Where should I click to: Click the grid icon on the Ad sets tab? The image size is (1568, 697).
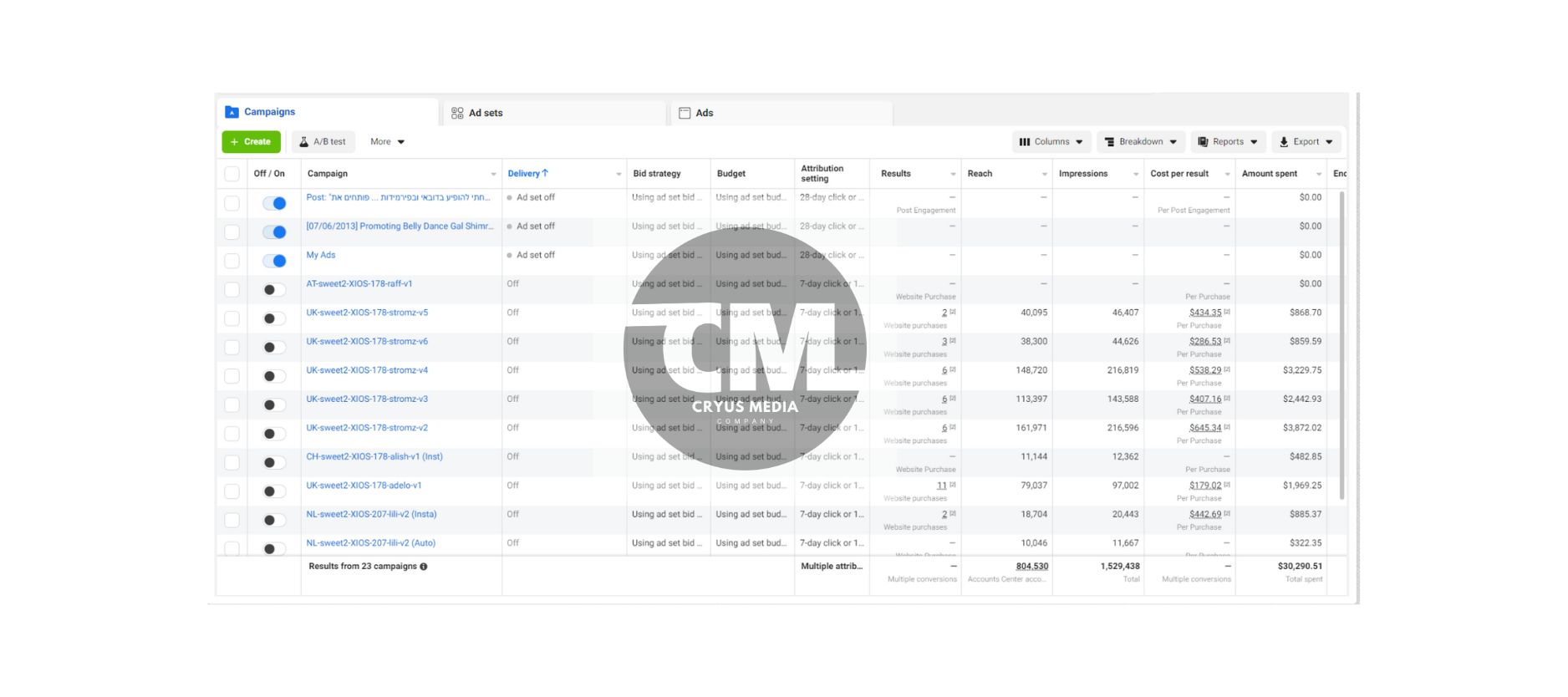pyautogui.click(x=457, y=113)
